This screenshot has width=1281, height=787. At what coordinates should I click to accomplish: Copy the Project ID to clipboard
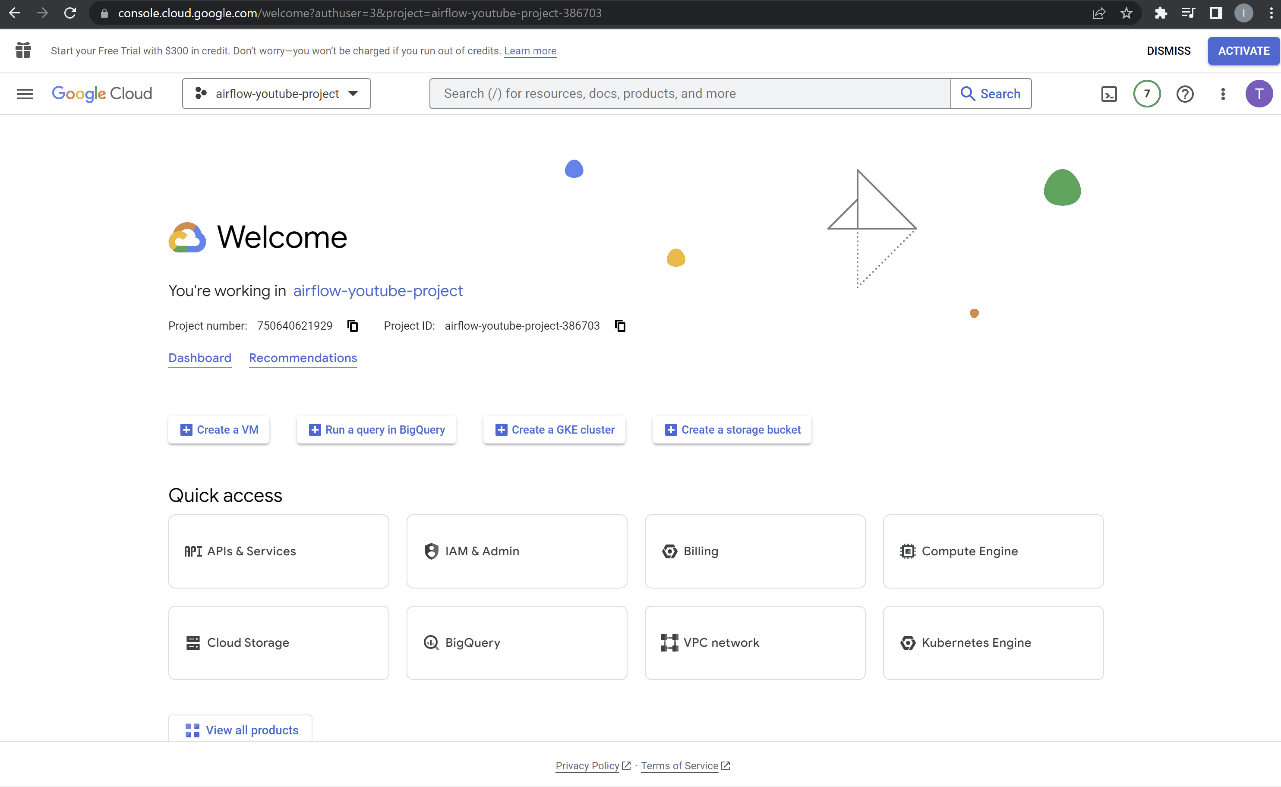(x=620, y=326)
